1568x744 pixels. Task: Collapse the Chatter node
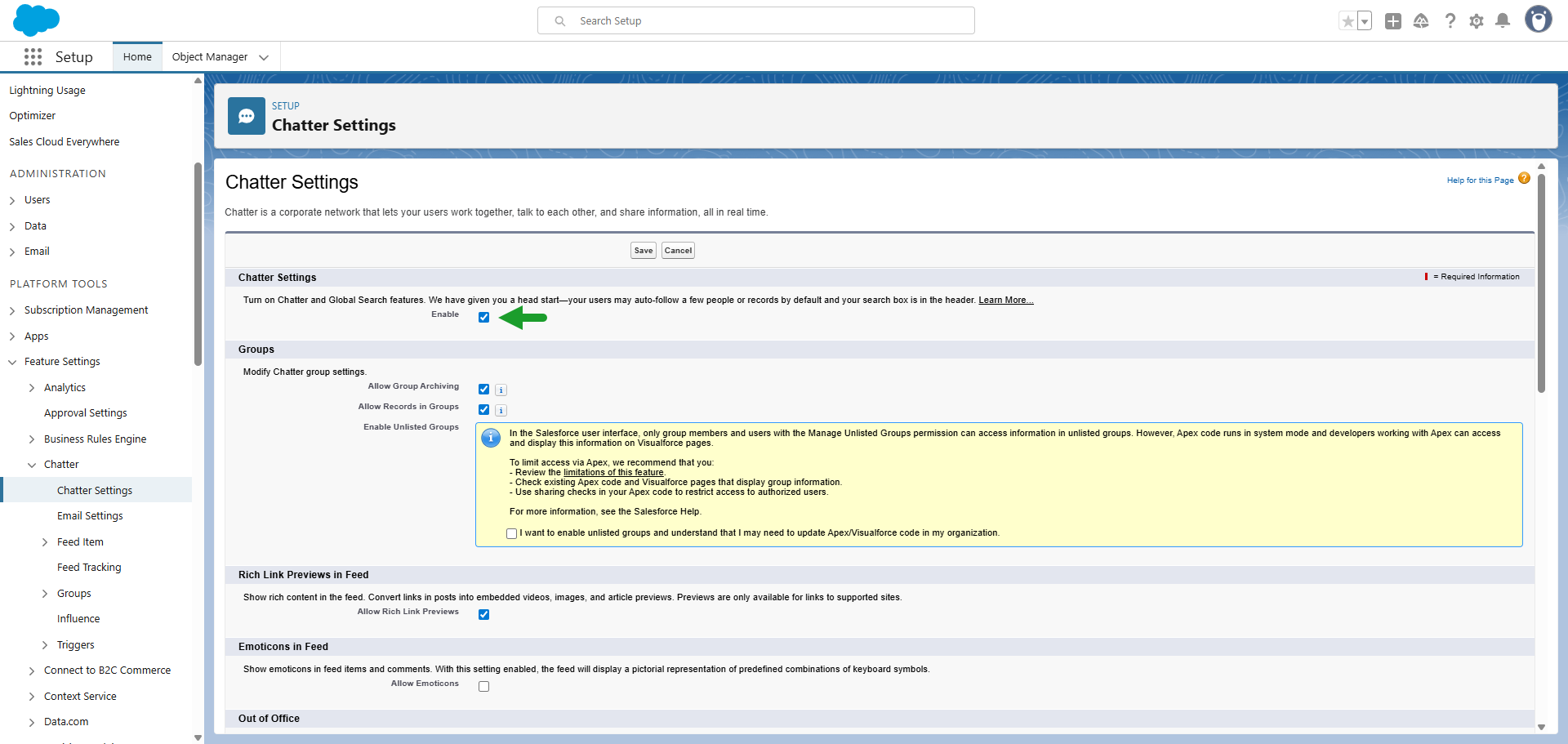click(32, 466)
